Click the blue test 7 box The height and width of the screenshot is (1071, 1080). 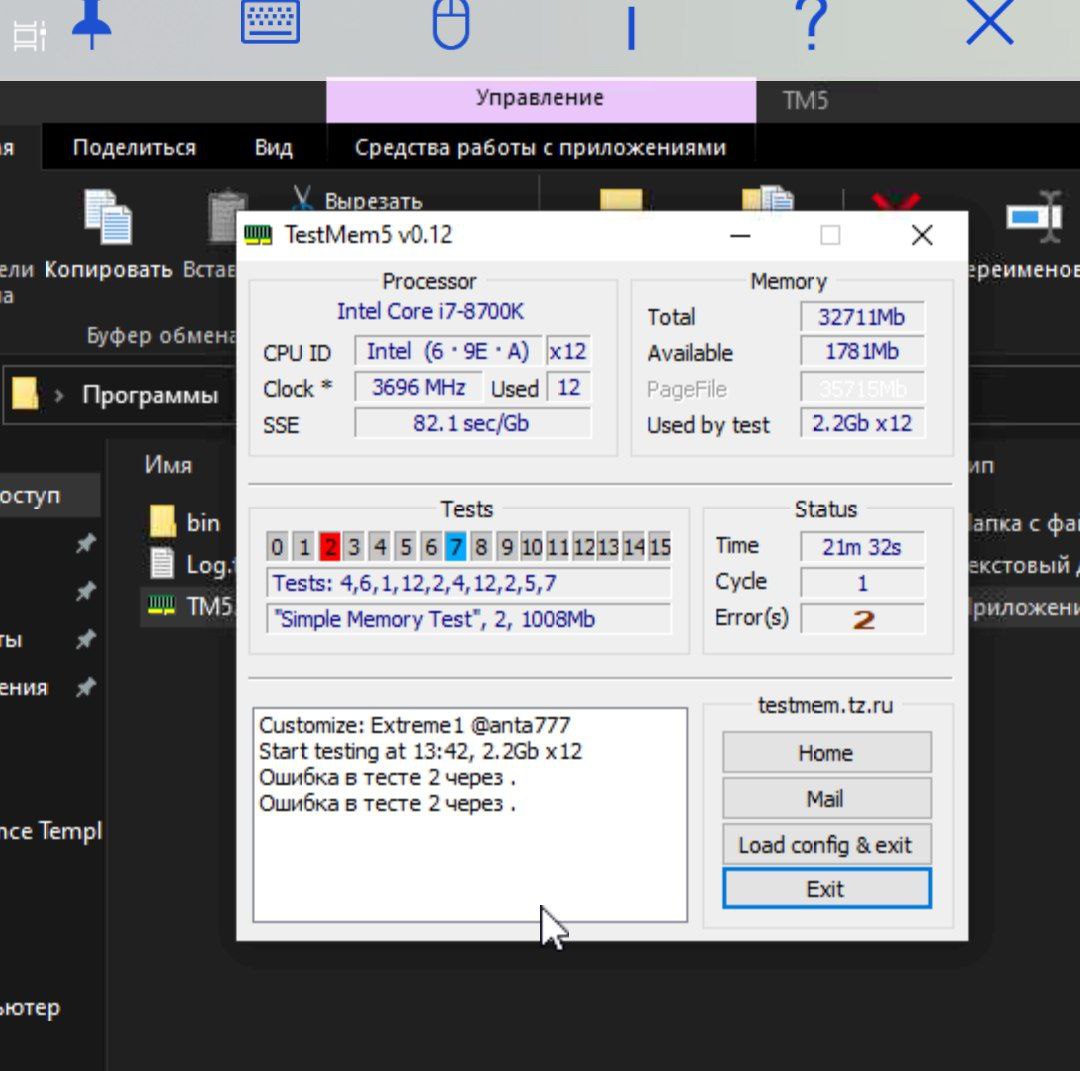455,547
